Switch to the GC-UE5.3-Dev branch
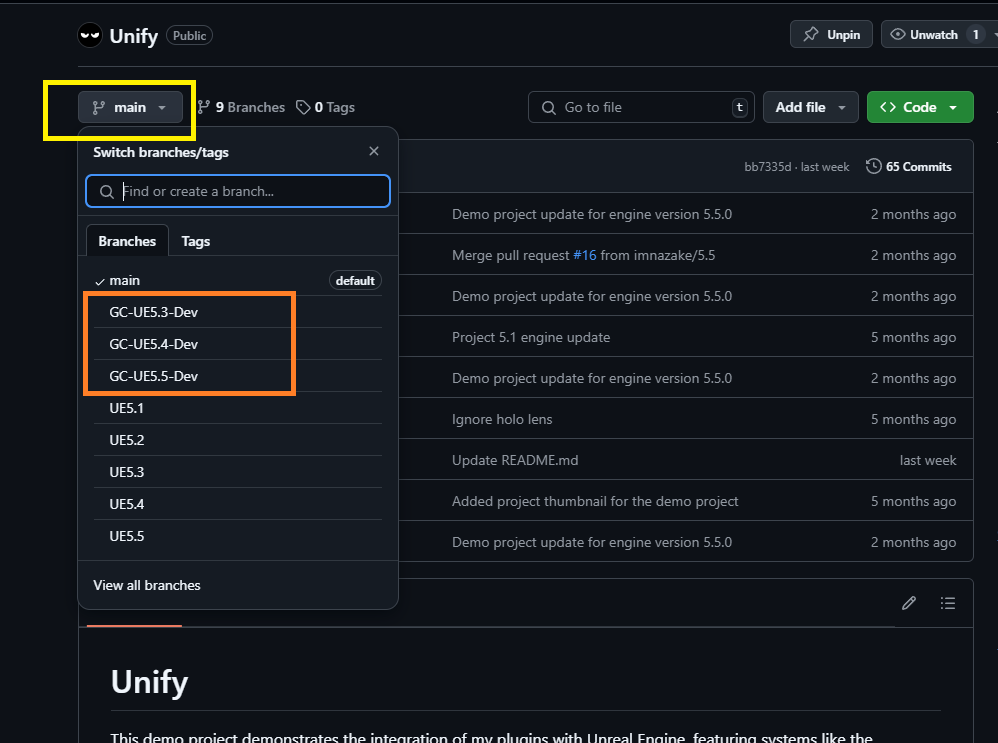The height and width of the screenshot is (743, 998). click(x=238, y=312)
